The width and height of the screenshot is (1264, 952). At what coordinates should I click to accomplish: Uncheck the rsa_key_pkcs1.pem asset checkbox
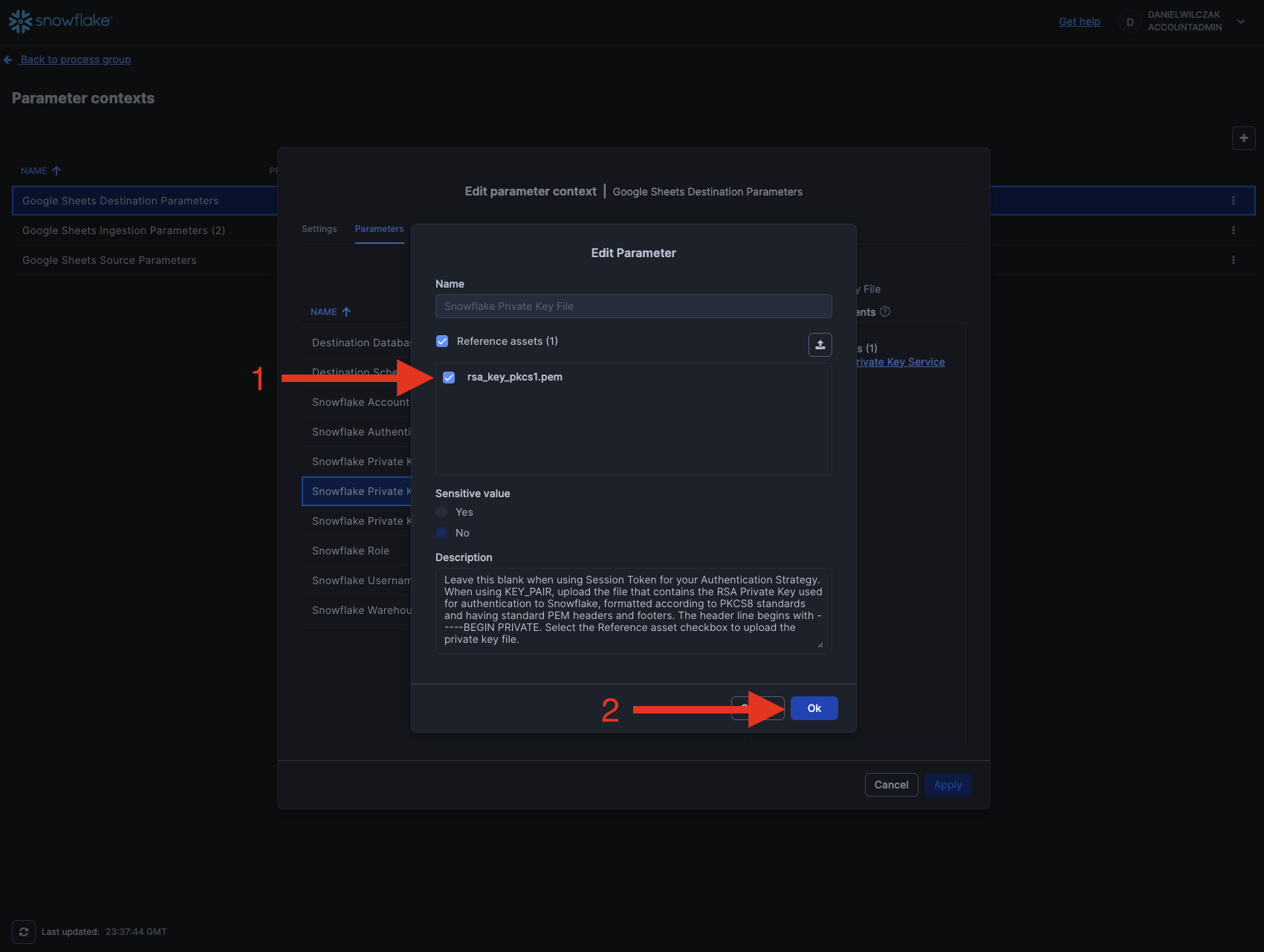[449, 378]
